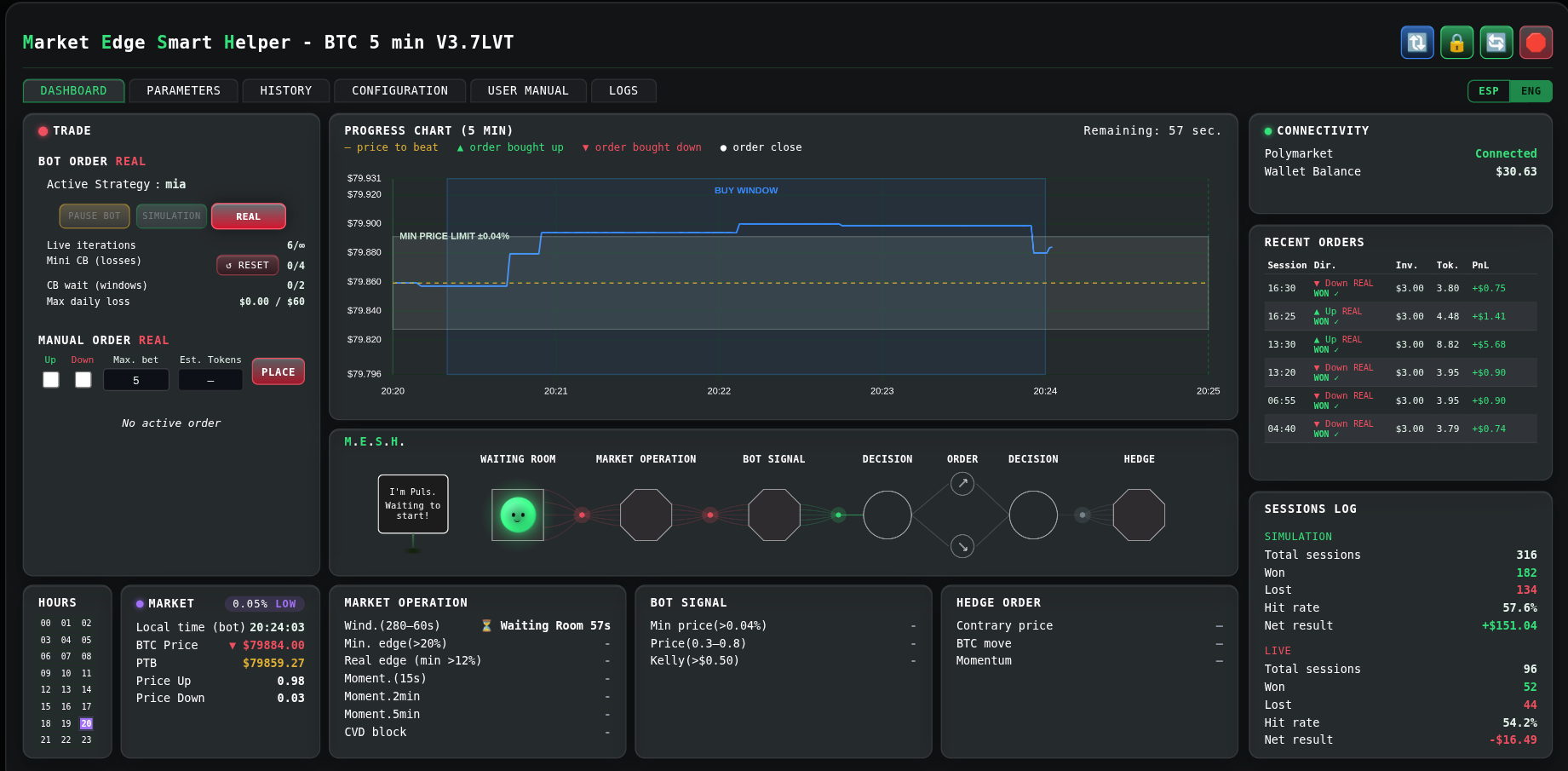Check the Down direction checkbox
Image resolution: width=1568 pixels, height=771 pixels.
tap(83, 380)
